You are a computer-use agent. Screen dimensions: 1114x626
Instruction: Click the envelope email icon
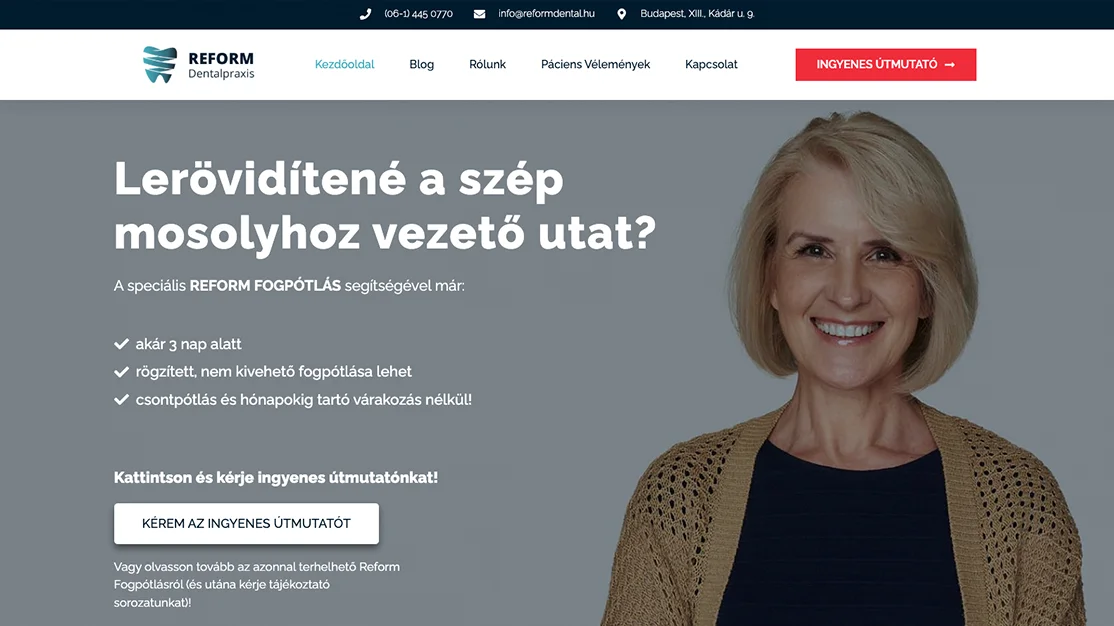(480, 14)
